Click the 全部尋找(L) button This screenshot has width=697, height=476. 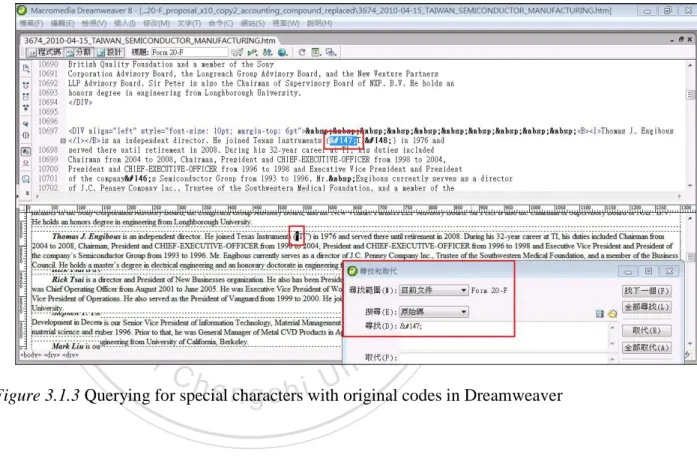point(646,307)
